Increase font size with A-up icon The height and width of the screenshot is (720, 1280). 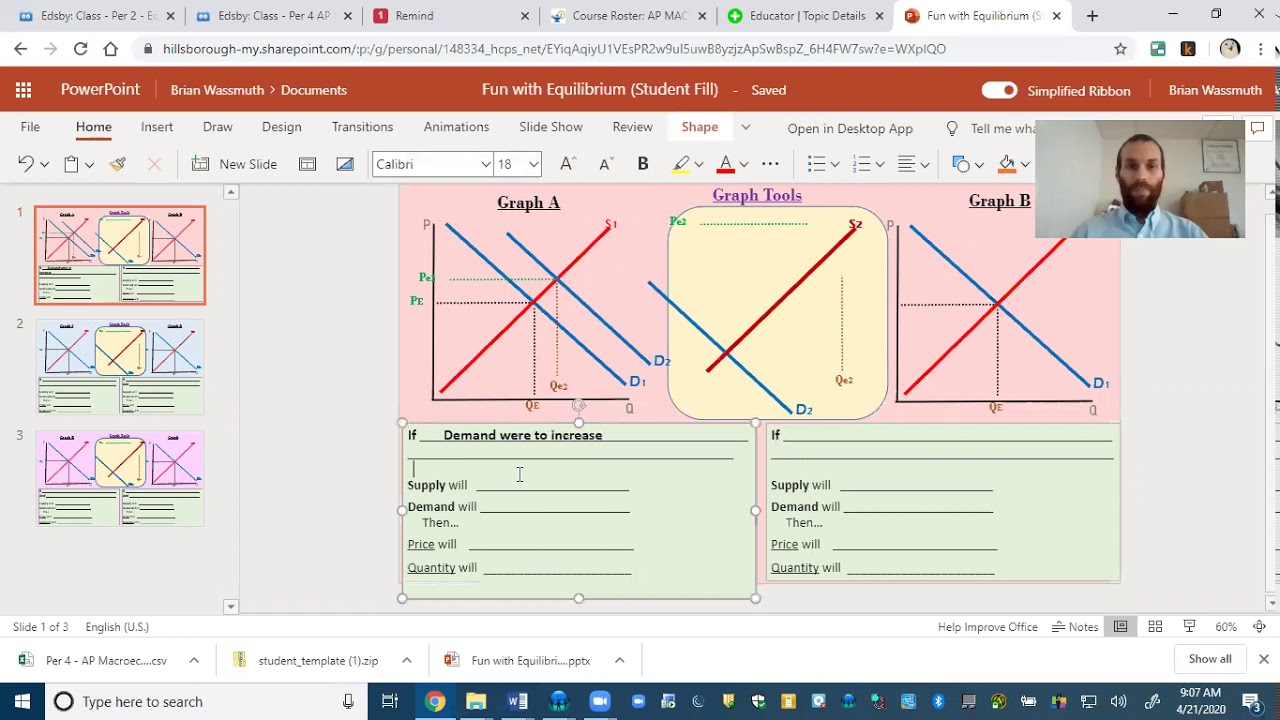(567, 164)
